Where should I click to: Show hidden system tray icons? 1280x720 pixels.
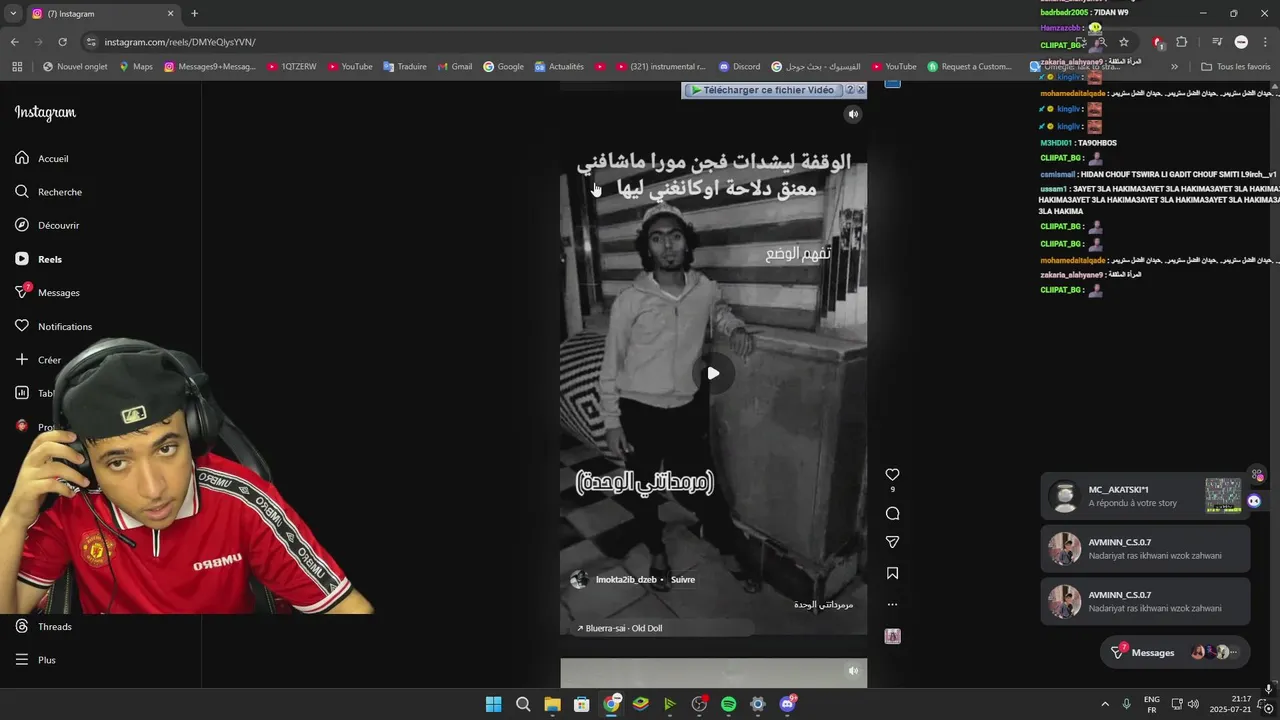(1105, 704)
